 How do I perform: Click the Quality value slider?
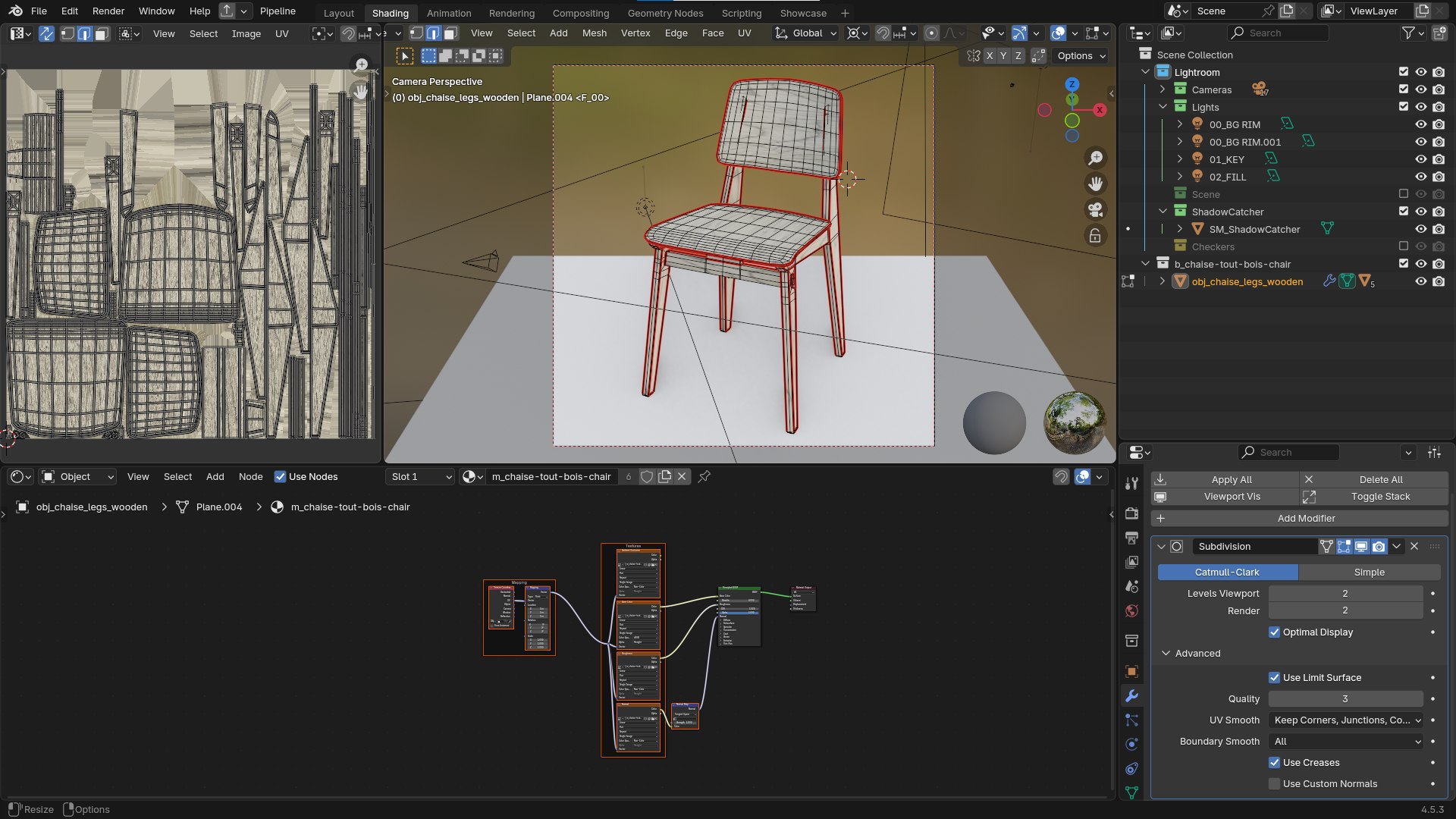[x=1345, y=698]
